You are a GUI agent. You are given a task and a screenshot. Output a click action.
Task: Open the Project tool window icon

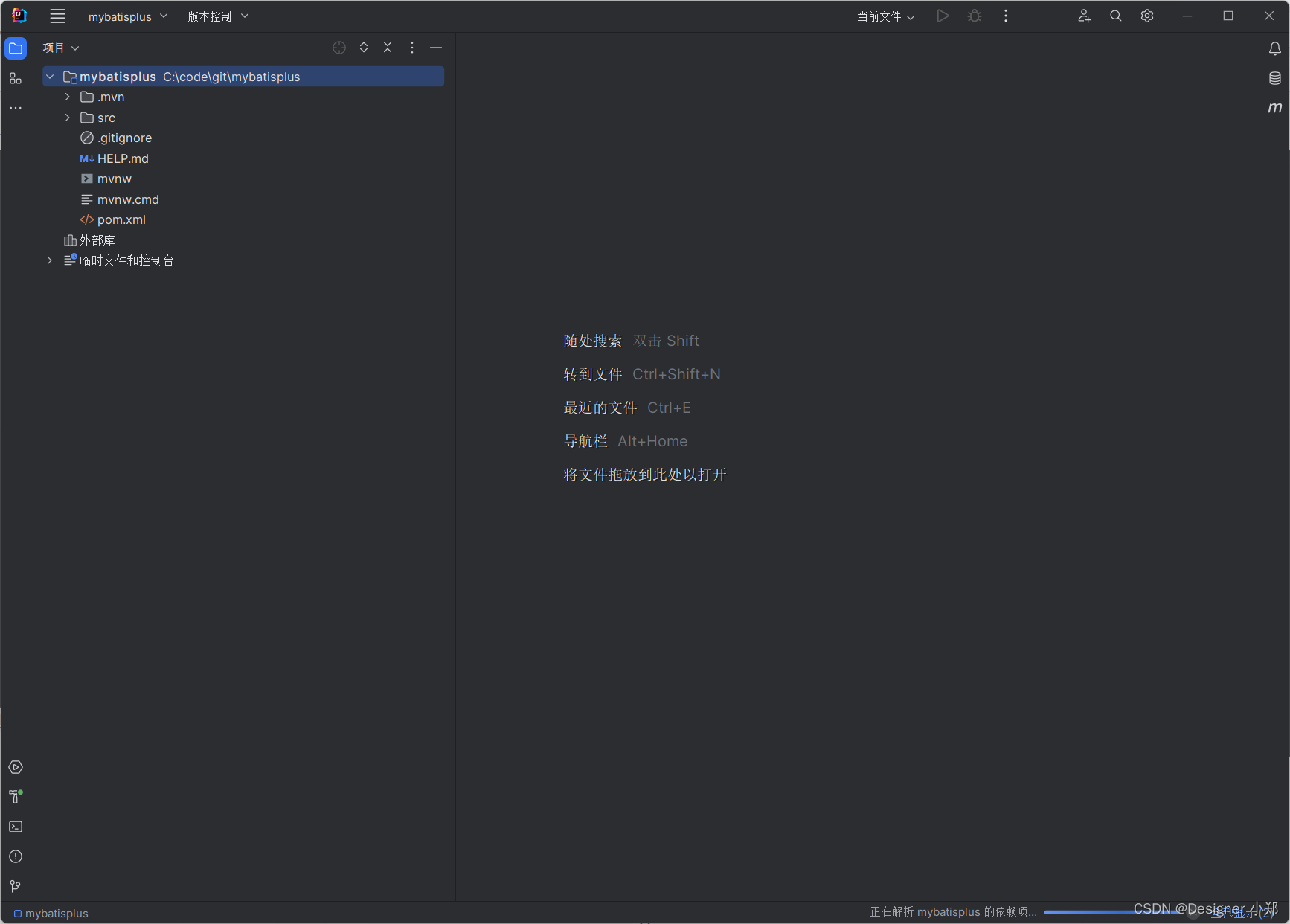(x=16, y=48)
